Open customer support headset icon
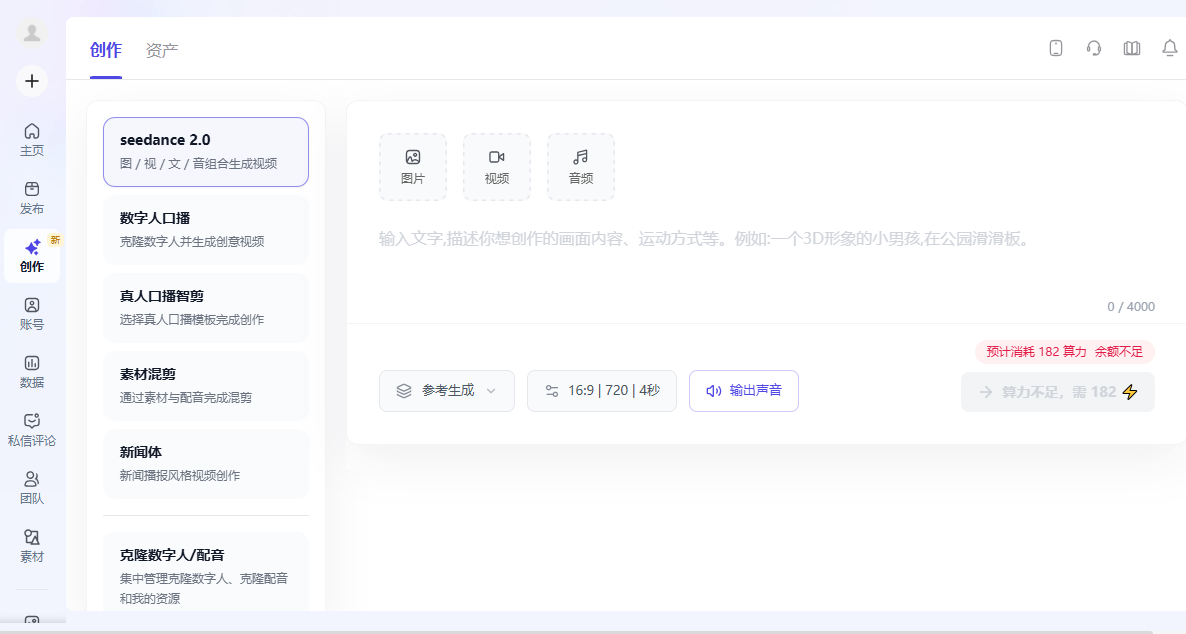The width and height of the screenshot is (1186, 634). click(x=1094, y=48)
